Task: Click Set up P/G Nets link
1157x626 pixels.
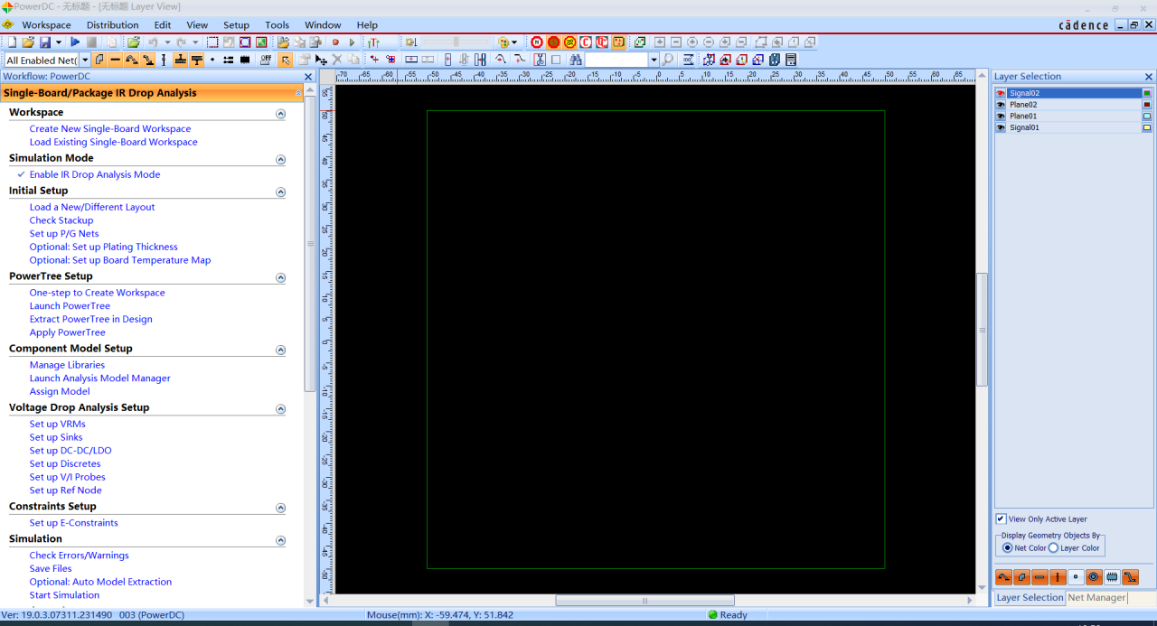Action: (x=64, y=233)
